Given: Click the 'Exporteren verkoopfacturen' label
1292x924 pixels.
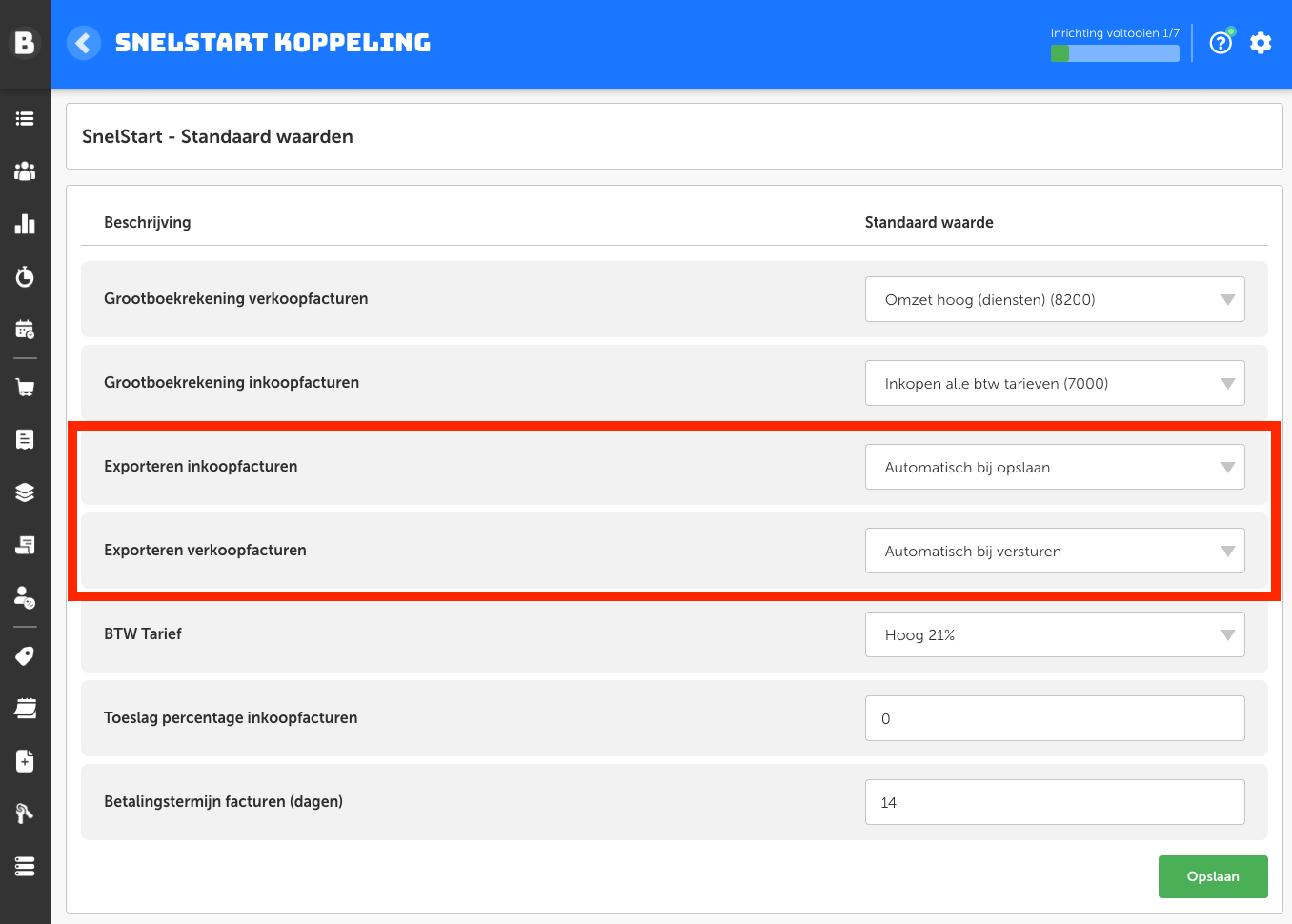Looking at the screenshot, I should [205, 550].
